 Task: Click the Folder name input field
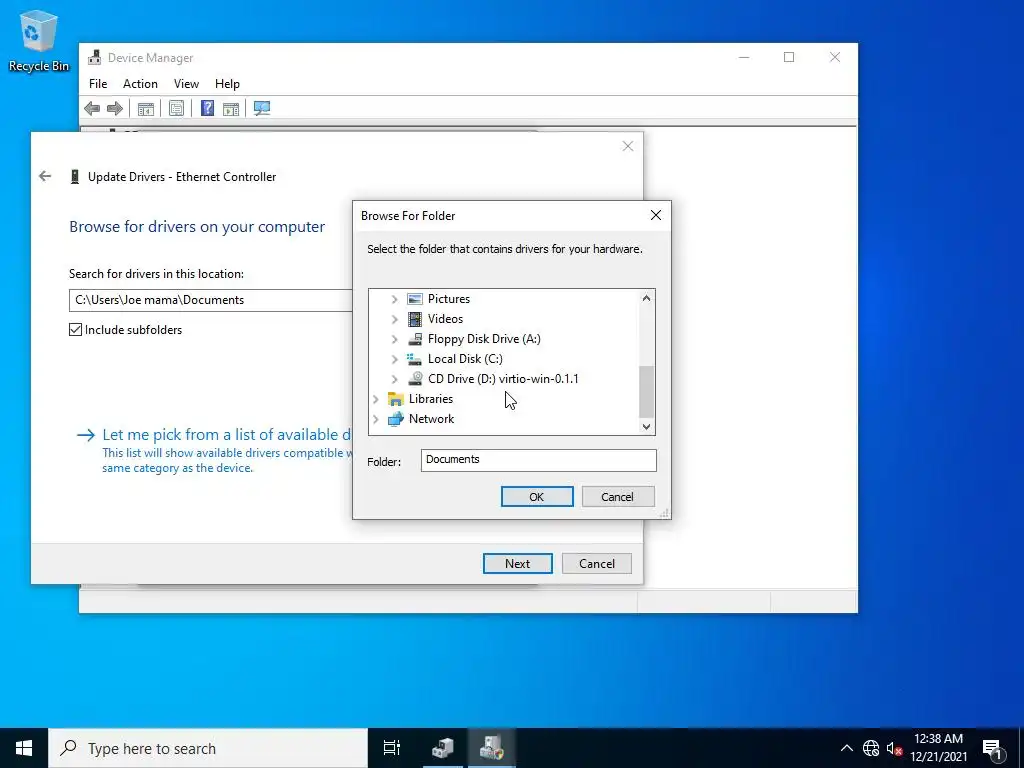click(x=539, y=460)
